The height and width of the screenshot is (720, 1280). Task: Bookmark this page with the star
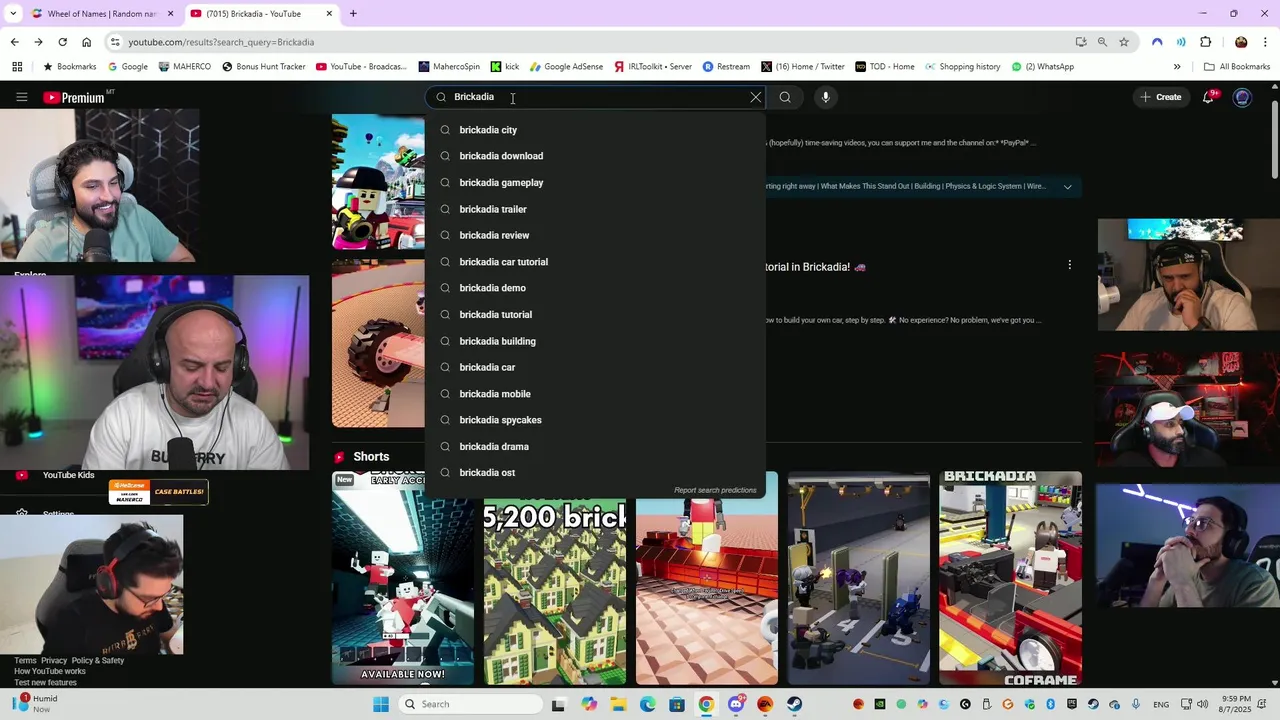(x=1124, y=42)
